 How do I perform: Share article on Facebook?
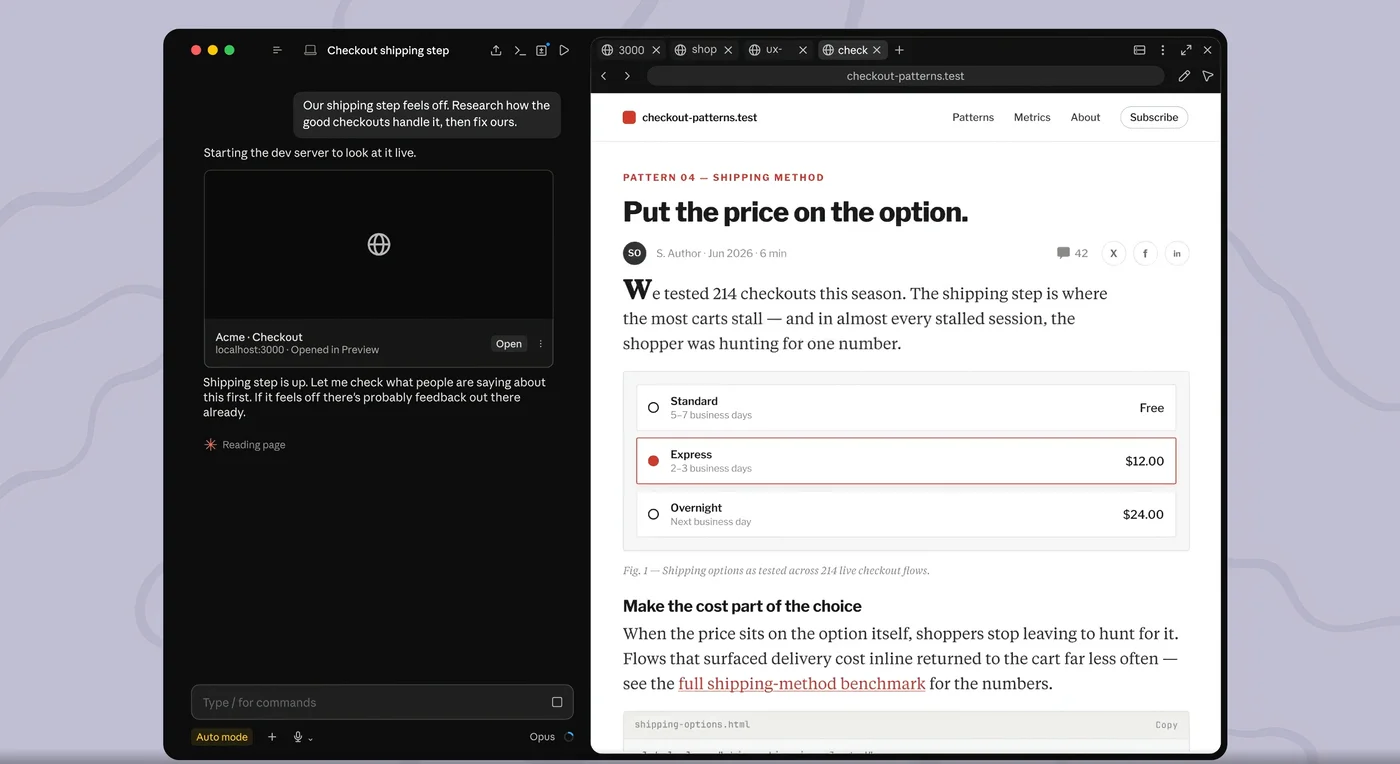tap(1145, 253)
